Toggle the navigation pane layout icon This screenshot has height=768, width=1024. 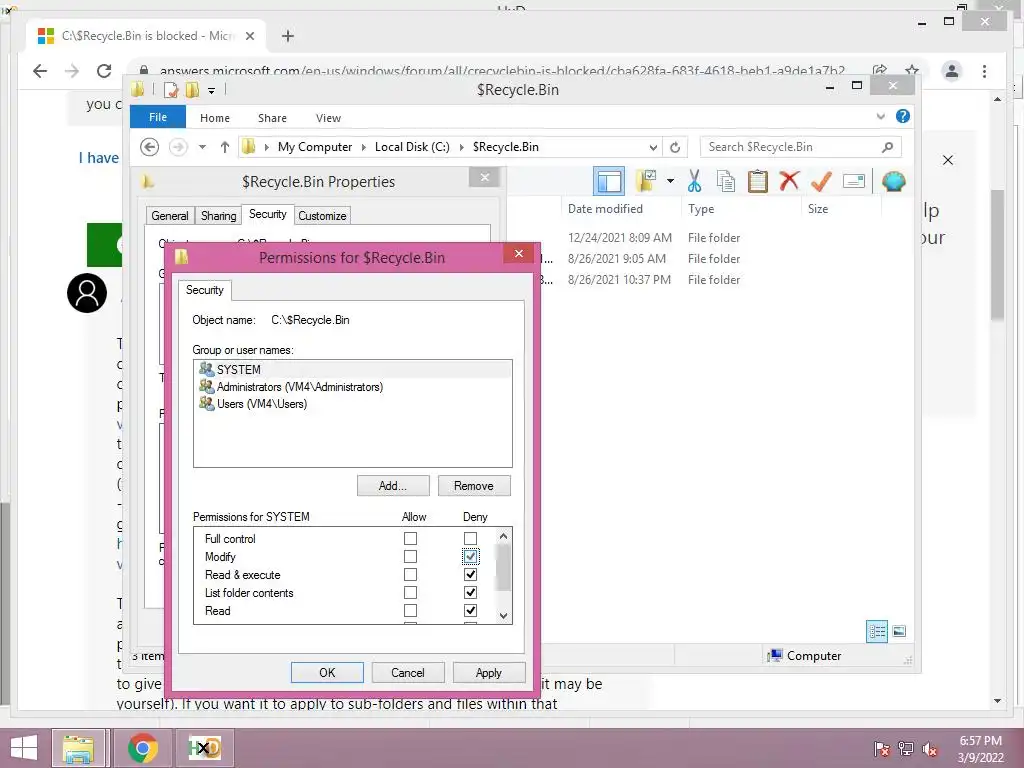tap(609, 182)
